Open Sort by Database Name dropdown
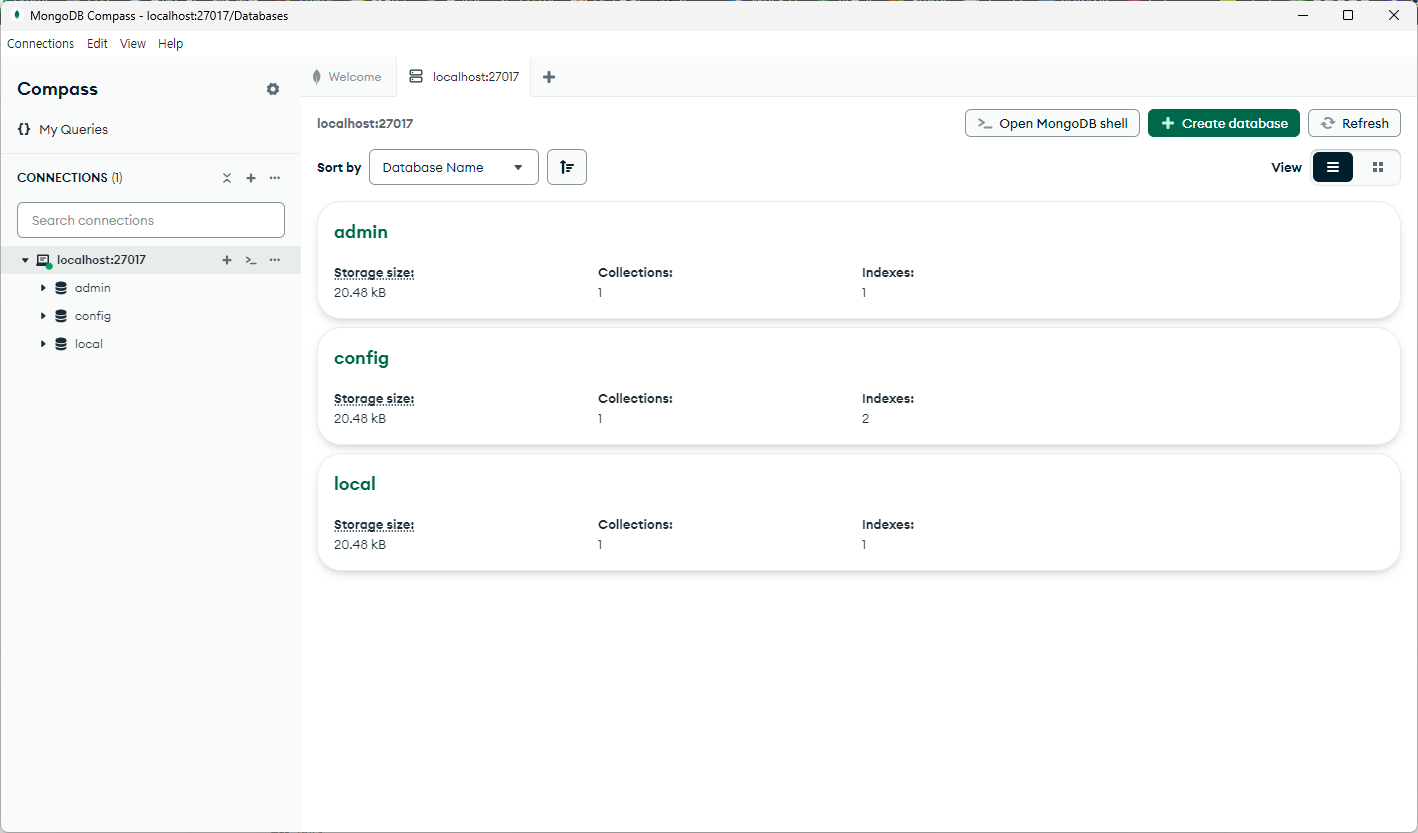 pyautogui.click(x=454, y=167)
